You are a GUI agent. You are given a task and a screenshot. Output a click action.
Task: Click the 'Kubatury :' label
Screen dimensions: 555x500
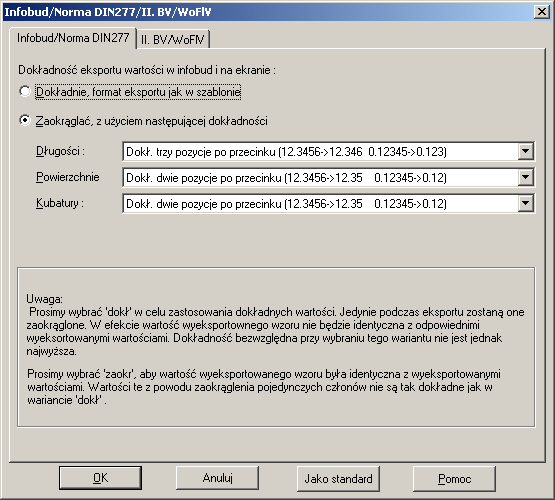60,203
